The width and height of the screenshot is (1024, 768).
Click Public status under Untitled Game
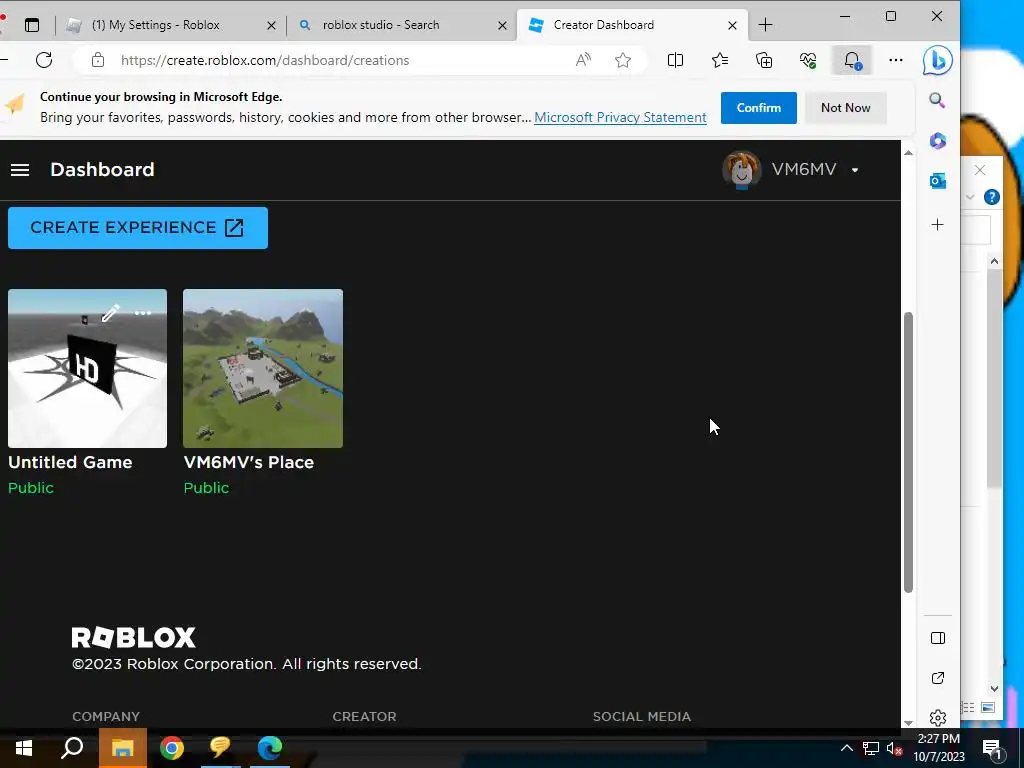31,488
